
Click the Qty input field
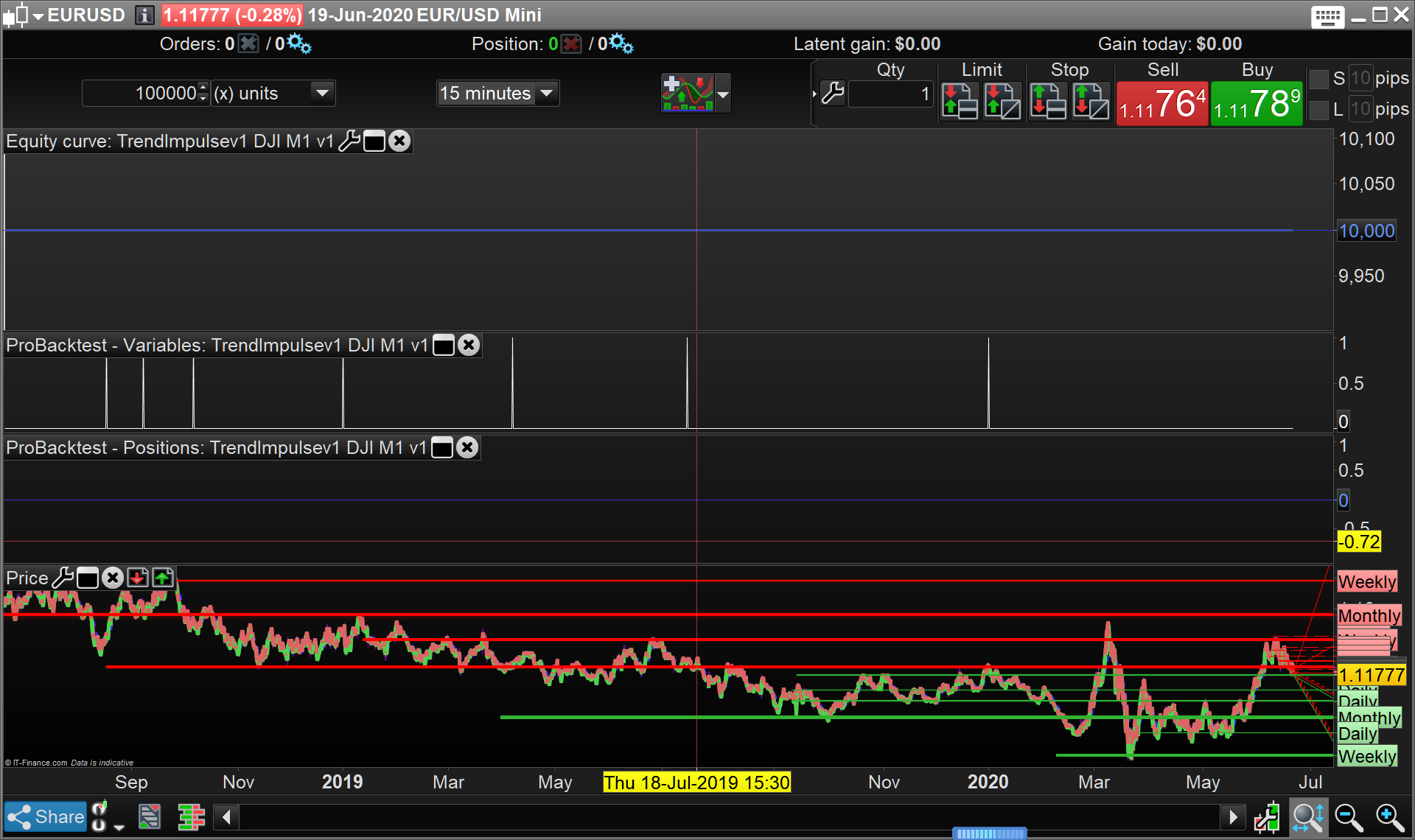pos(891,94)
